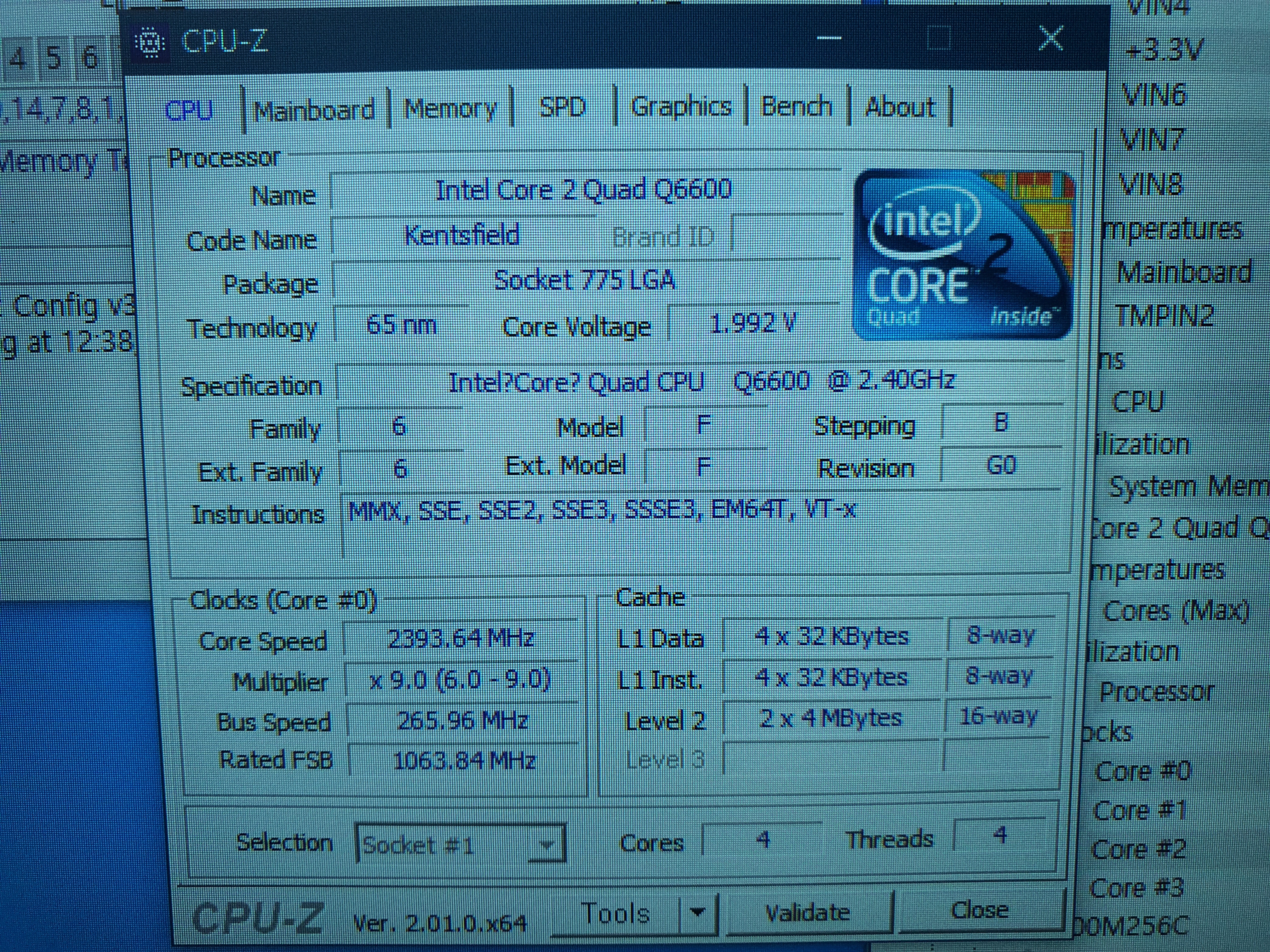Click the Multiplier value 'x 9.0 (6.0 - 9.0)'
Screen dimensions: 1270x952
click(461, 680)
